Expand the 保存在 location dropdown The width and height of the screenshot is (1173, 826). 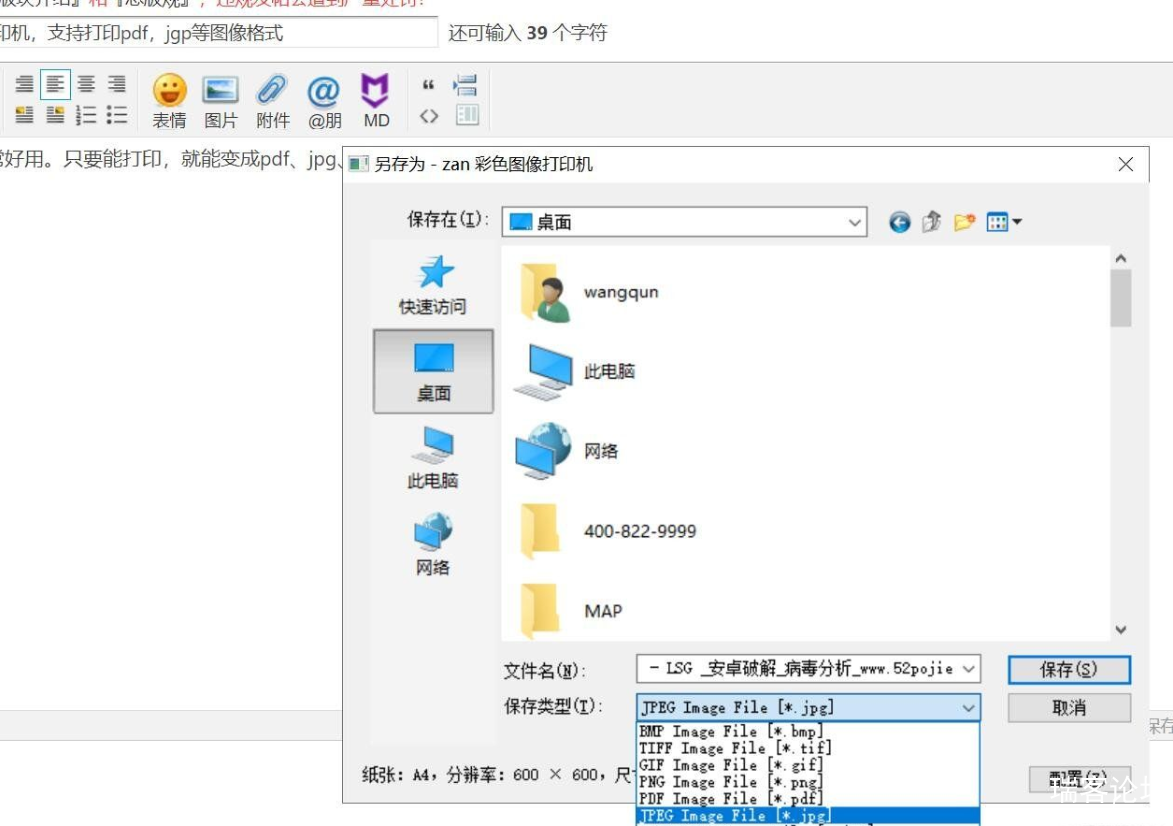(x=854, y=222)
